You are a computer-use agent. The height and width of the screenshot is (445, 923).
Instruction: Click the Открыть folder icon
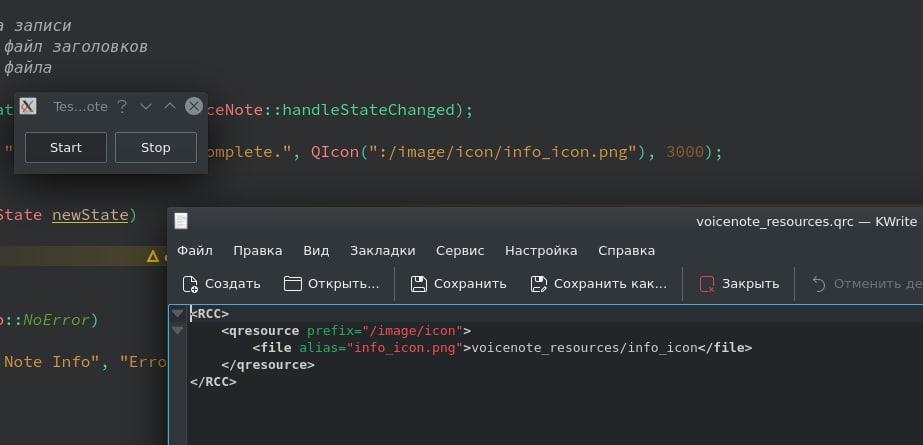[x=293, y=284]
